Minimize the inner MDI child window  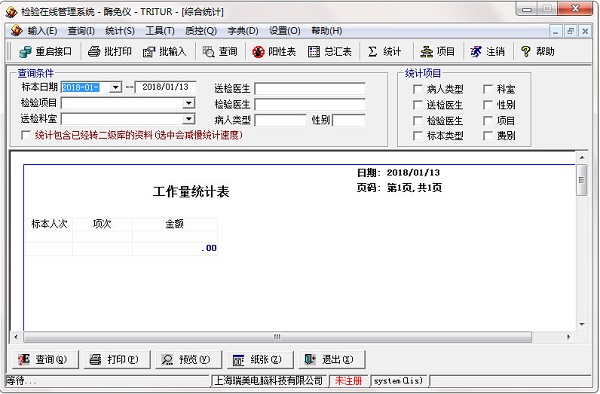tap(556, 31)
